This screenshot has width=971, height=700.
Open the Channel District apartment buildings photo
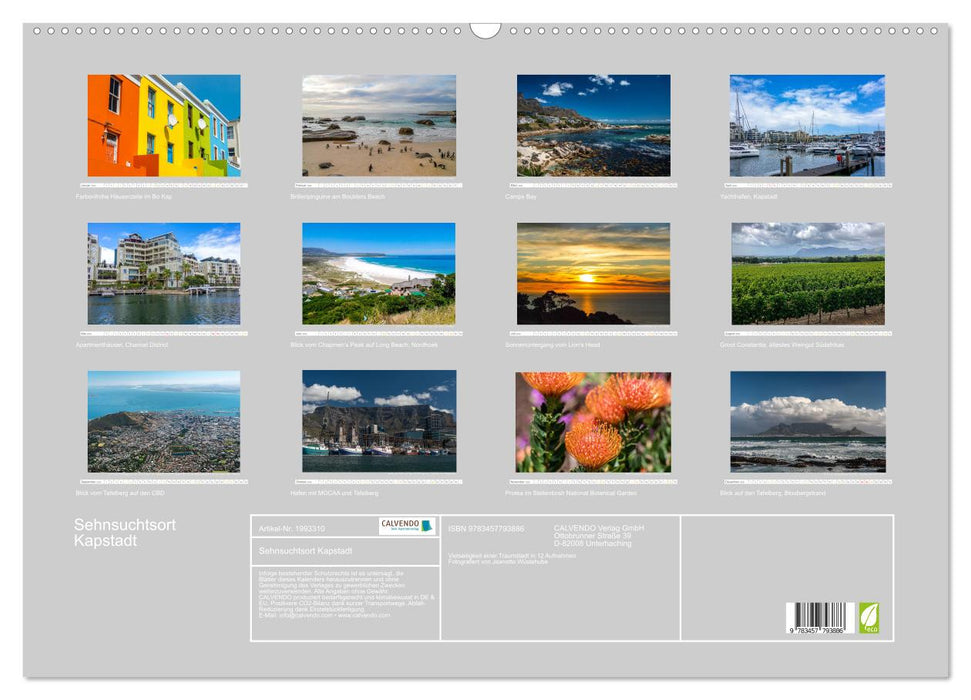[x=164, y=274]
